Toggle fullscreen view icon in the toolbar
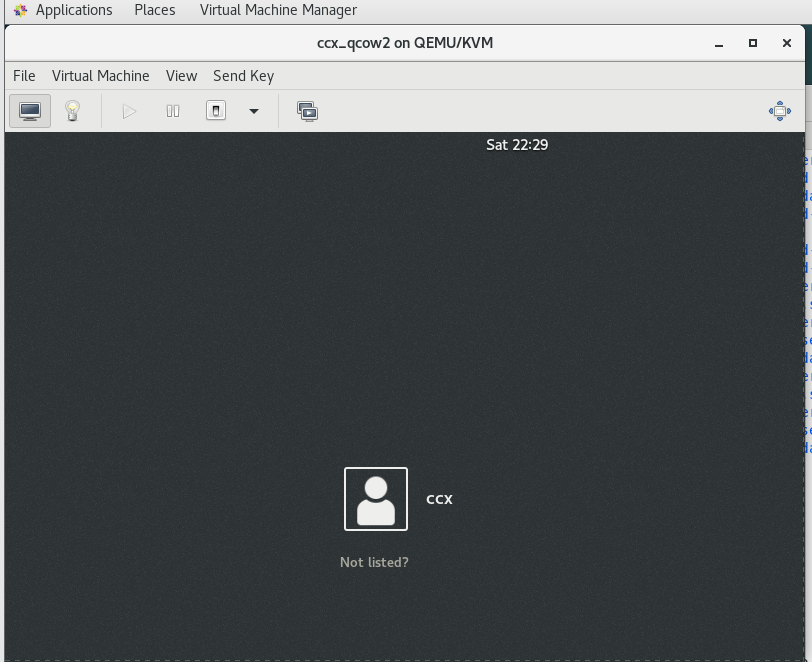The height and width of the screenshot is (662, 812). click(x=780, y=111)
